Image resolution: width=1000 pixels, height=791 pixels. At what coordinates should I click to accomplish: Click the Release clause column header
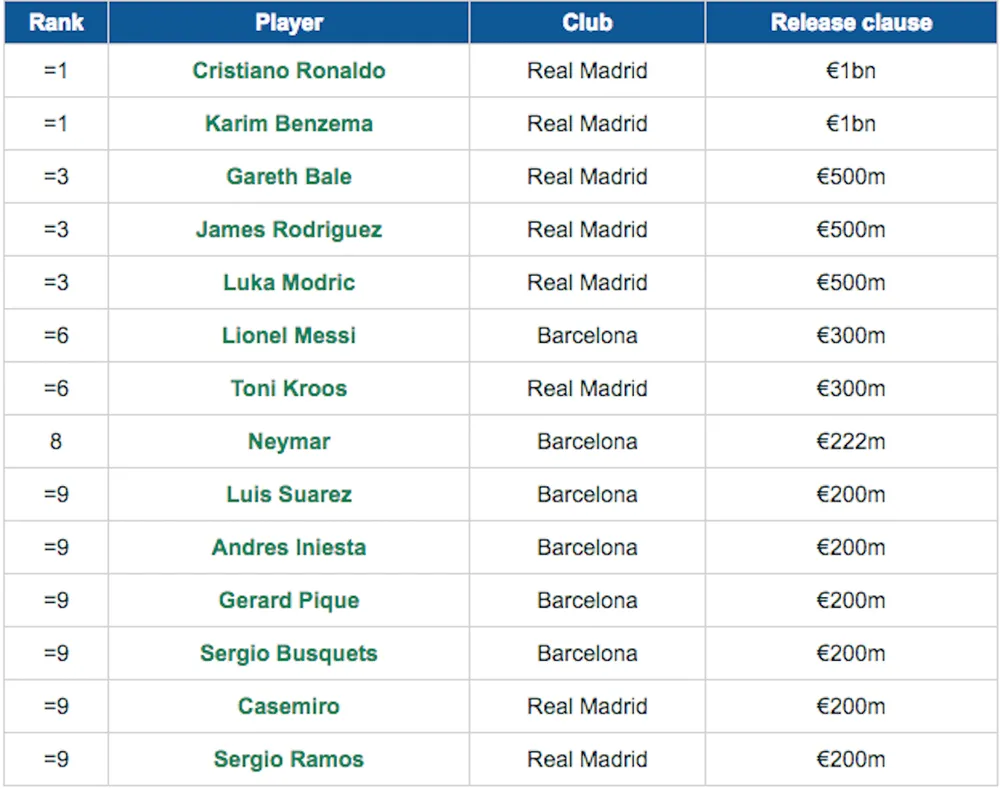[x=851, y=22]
